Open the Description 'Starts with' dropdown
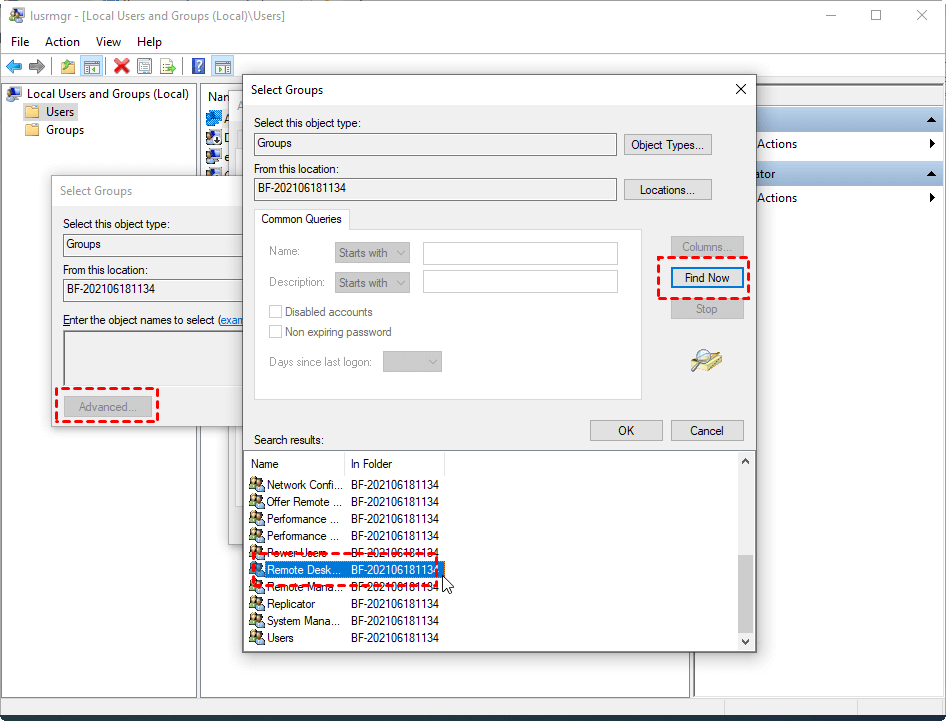 [372, 283]
